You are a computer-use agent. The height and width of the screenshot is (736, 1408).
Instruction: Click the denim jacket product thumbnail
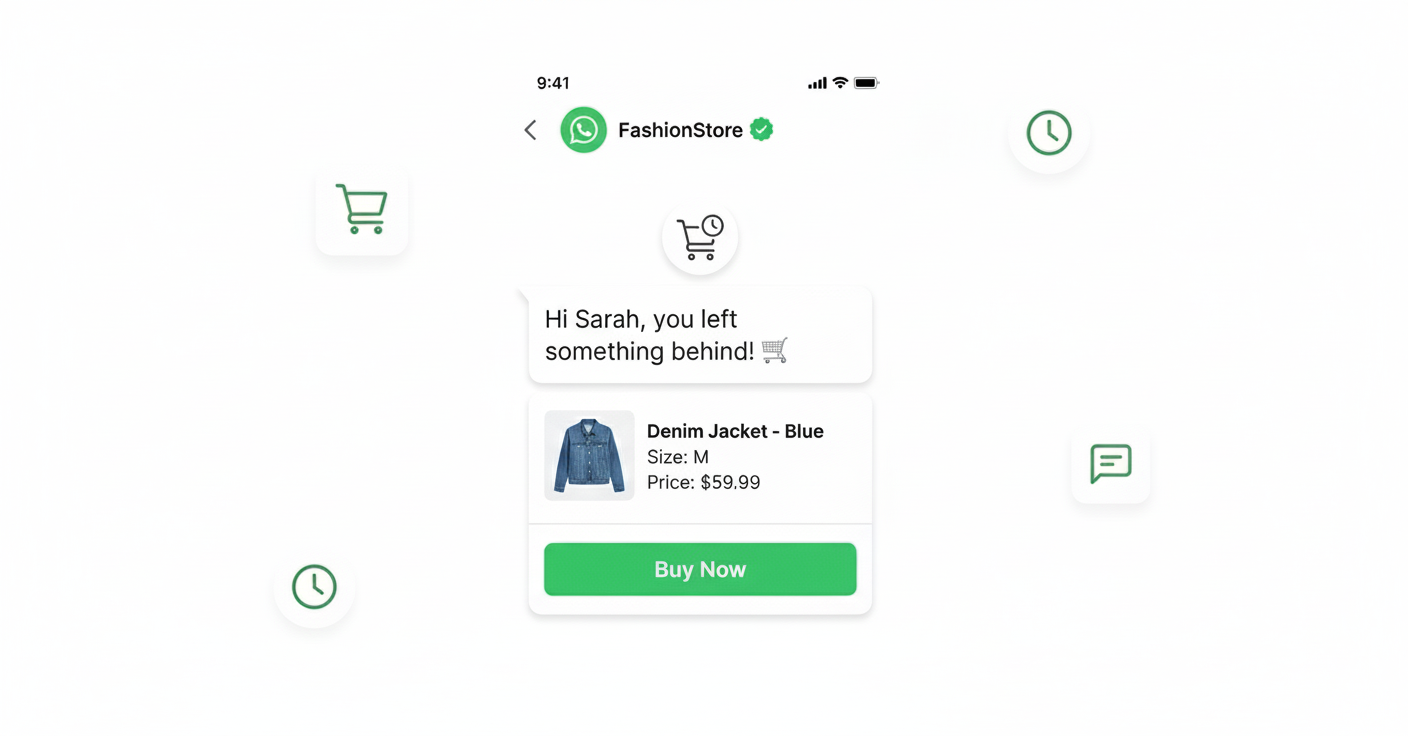589,455
